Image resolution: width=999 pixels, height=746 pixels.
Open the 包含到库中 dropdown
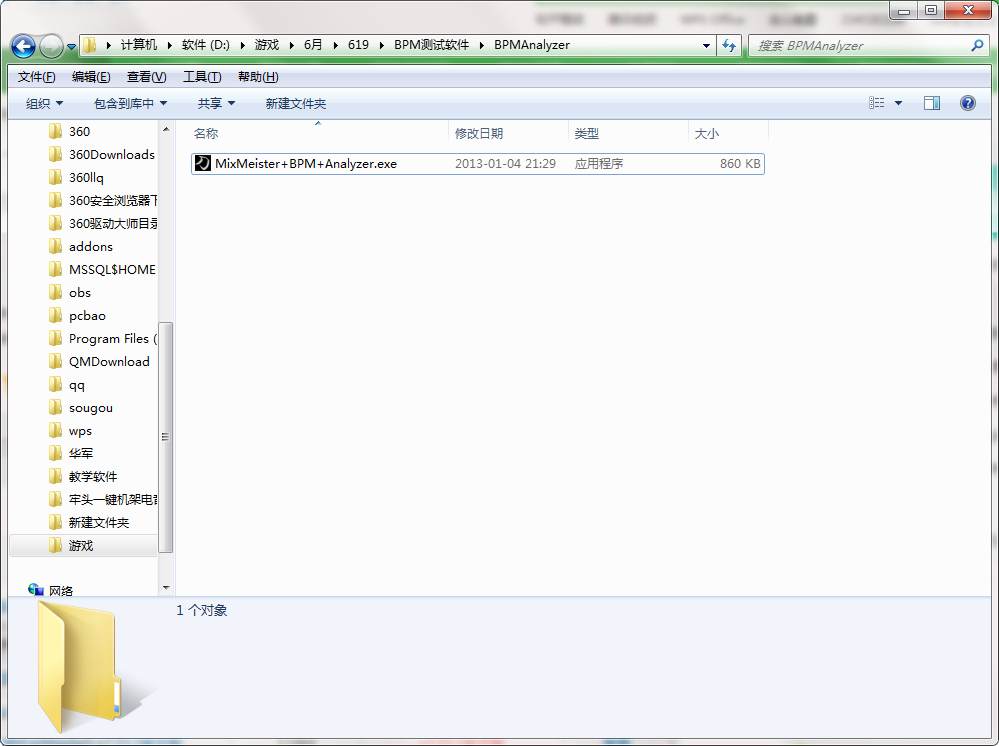pos(131,103)
